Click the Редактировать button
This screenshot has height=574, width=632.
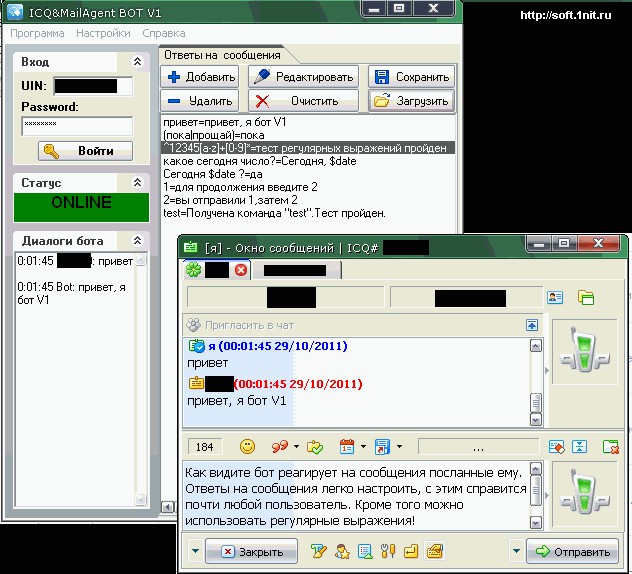303,77
